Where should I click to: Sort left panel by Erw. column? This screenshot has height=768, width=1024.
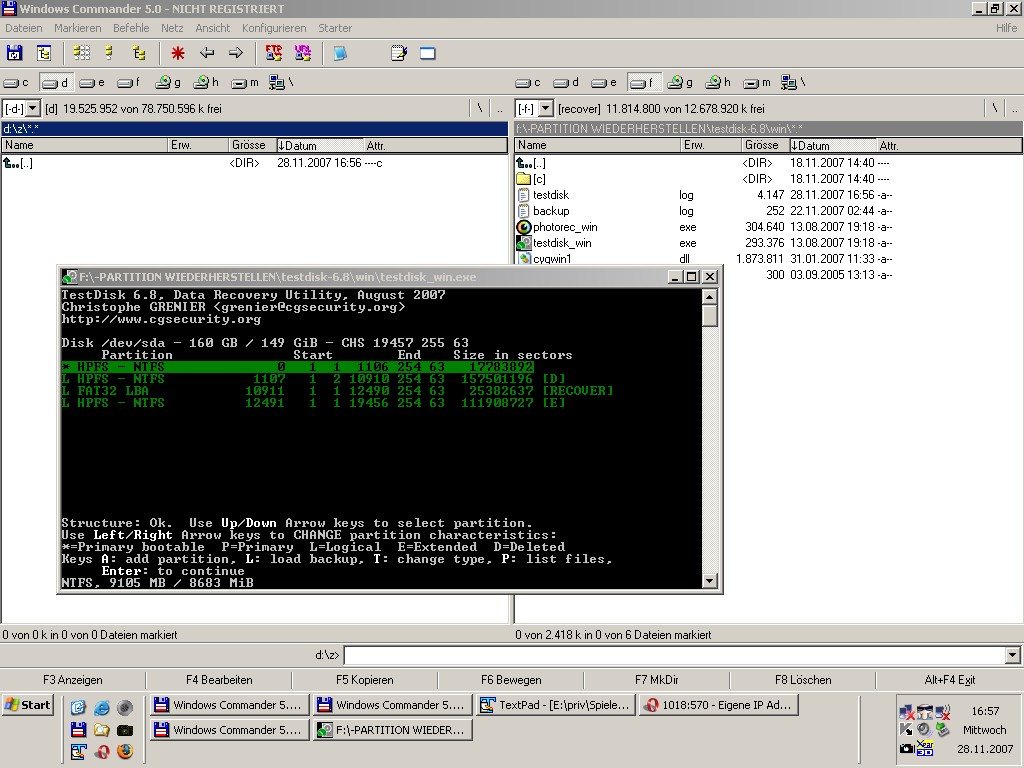(198, 146)
